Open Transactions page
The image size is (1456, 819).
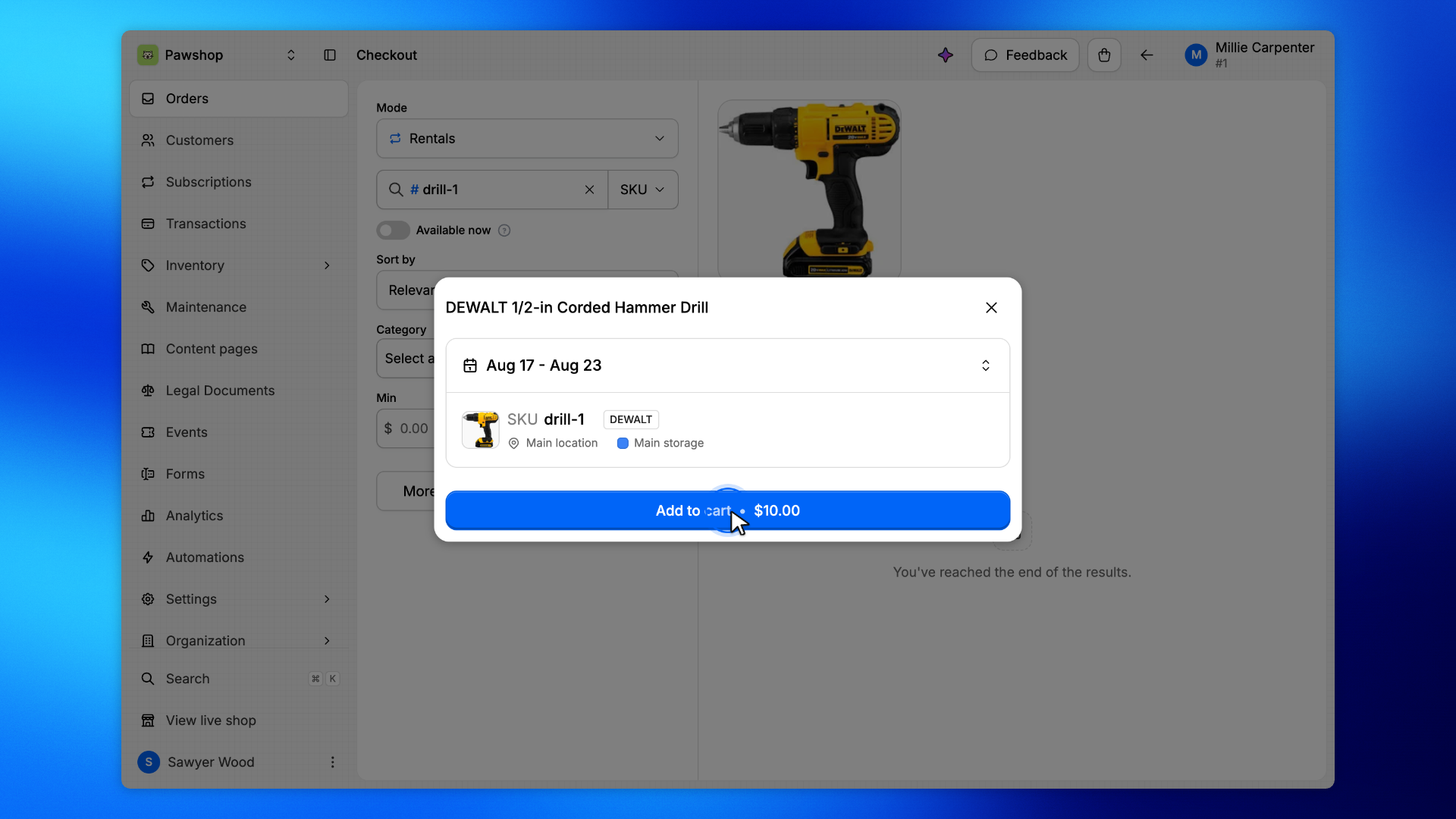[239, 224]
